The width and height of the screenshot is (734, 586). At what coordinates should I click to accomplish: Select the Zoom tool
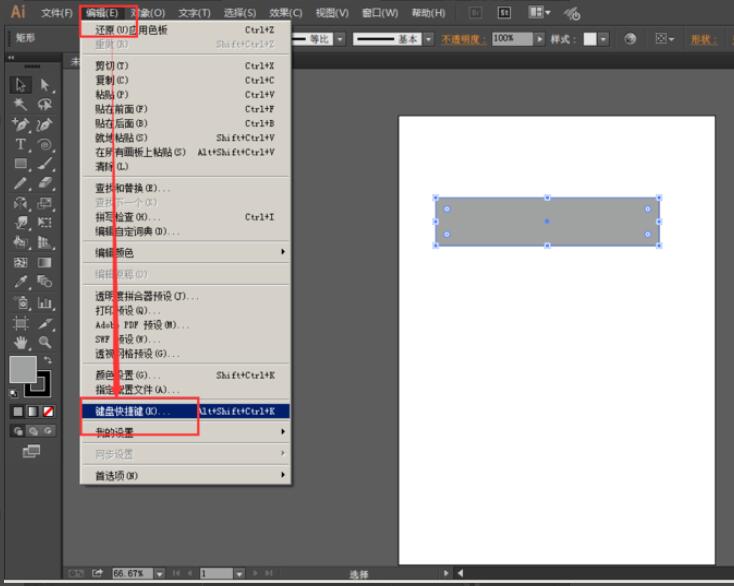45,343
